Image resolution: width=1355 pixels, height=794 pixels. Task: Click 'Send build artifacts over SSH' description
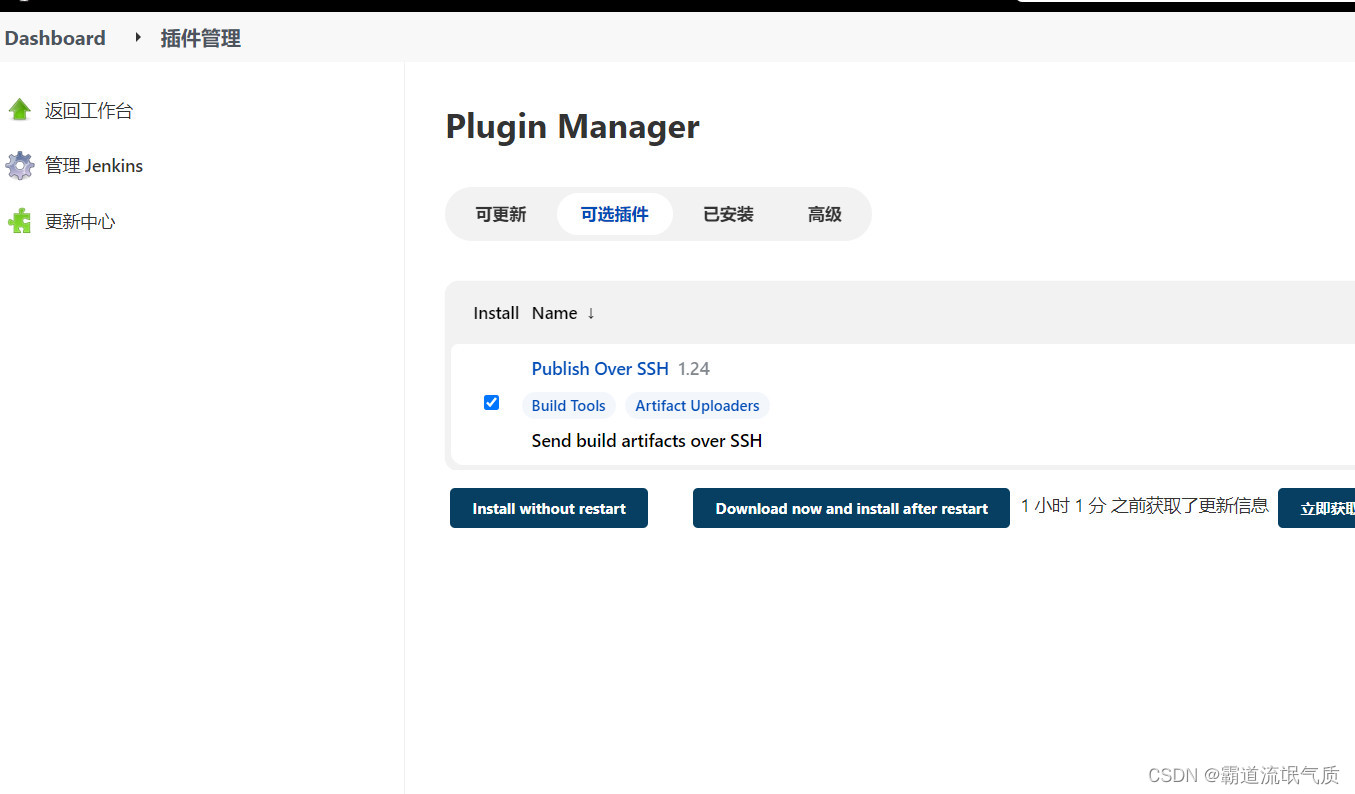647,441
